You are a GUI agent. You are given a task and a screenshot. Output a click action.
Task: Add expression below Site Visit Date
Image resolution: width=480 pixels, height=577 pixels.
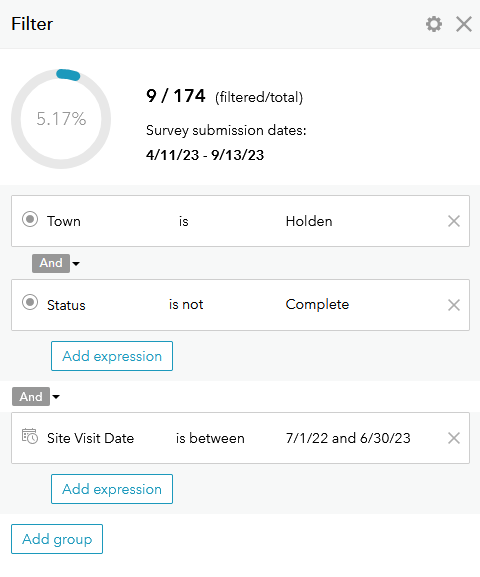point(112,489)
